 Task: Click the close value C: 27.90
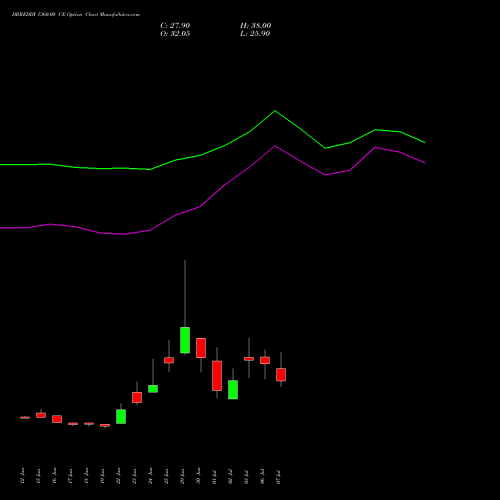pyautogui.click(x=175, y=26)
